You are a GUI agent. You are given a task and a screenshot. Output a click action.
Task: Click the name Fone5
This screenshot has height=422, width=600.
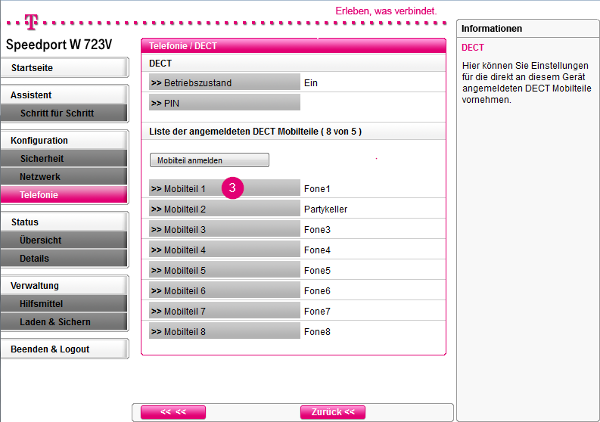pyautogui.click(x=317, y=270)
